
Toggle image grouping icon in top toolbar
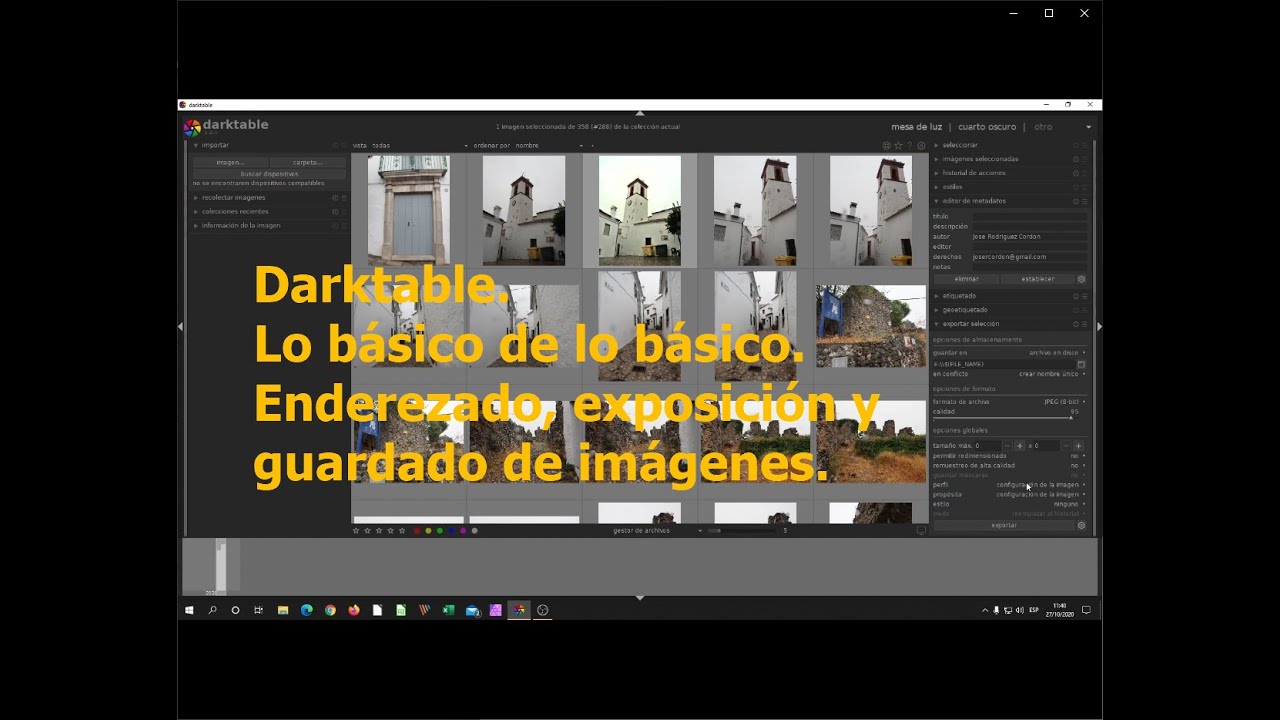click(x=887, y=146)
